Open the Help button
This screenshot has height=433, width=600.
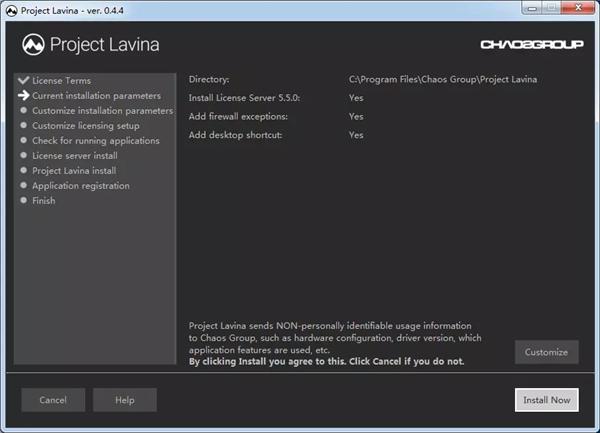pos(125,400)
